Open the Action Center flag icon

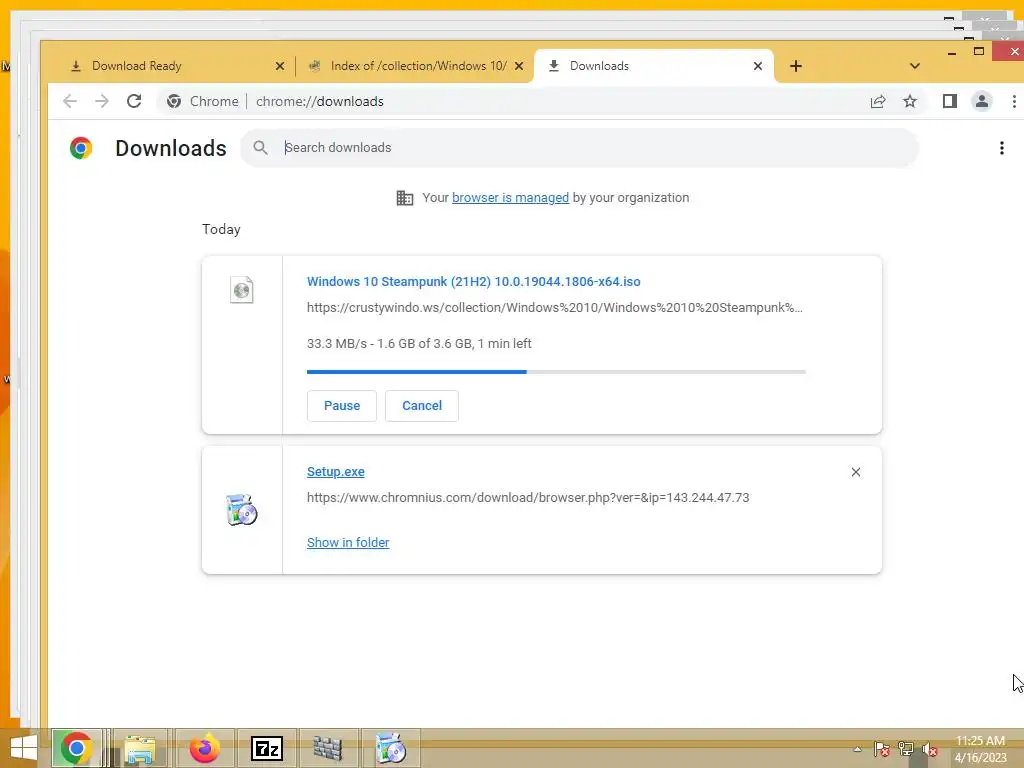click(881, 749)
